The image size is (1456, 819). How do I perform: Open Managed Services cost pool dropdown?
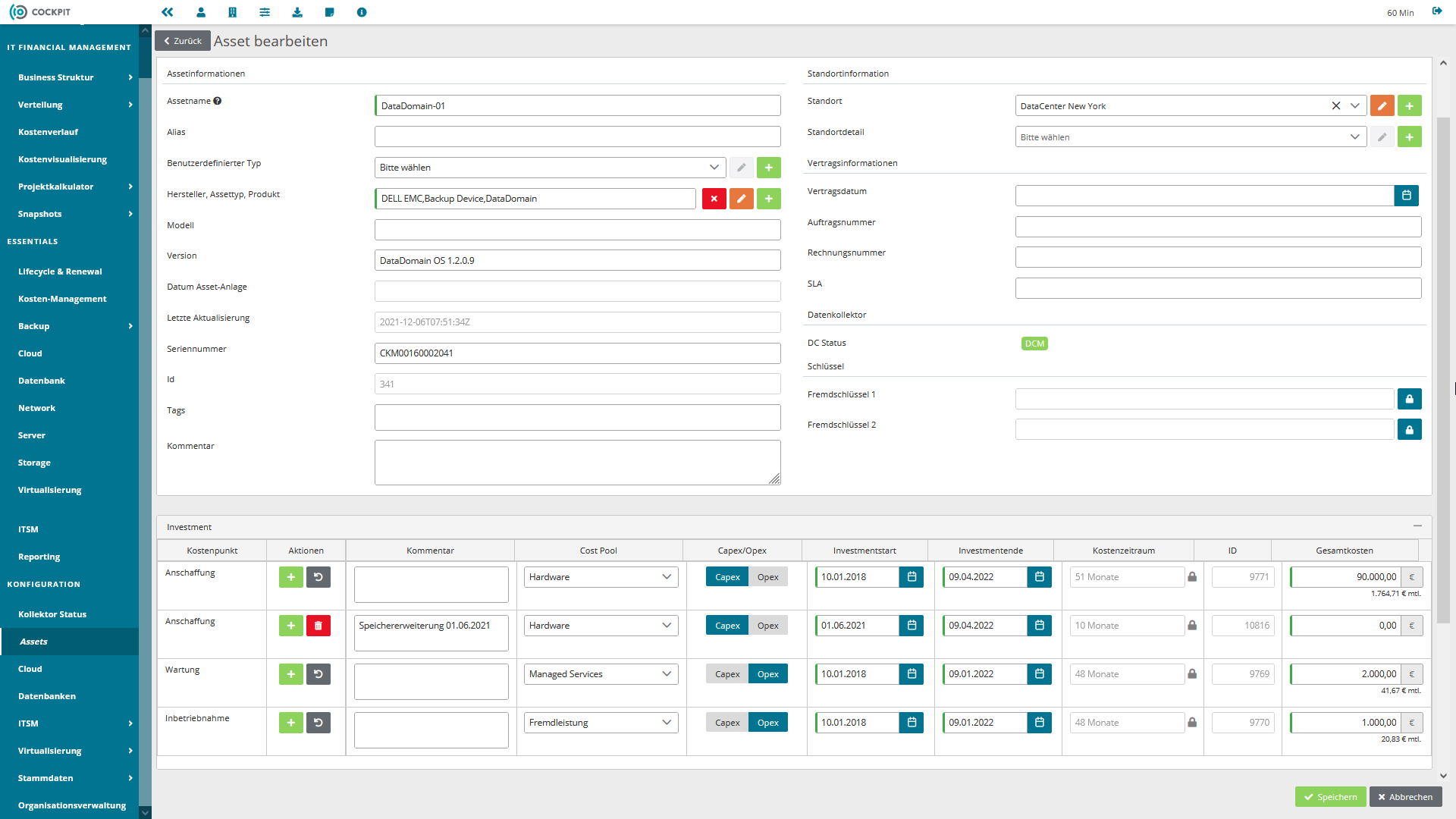point(600,674)
